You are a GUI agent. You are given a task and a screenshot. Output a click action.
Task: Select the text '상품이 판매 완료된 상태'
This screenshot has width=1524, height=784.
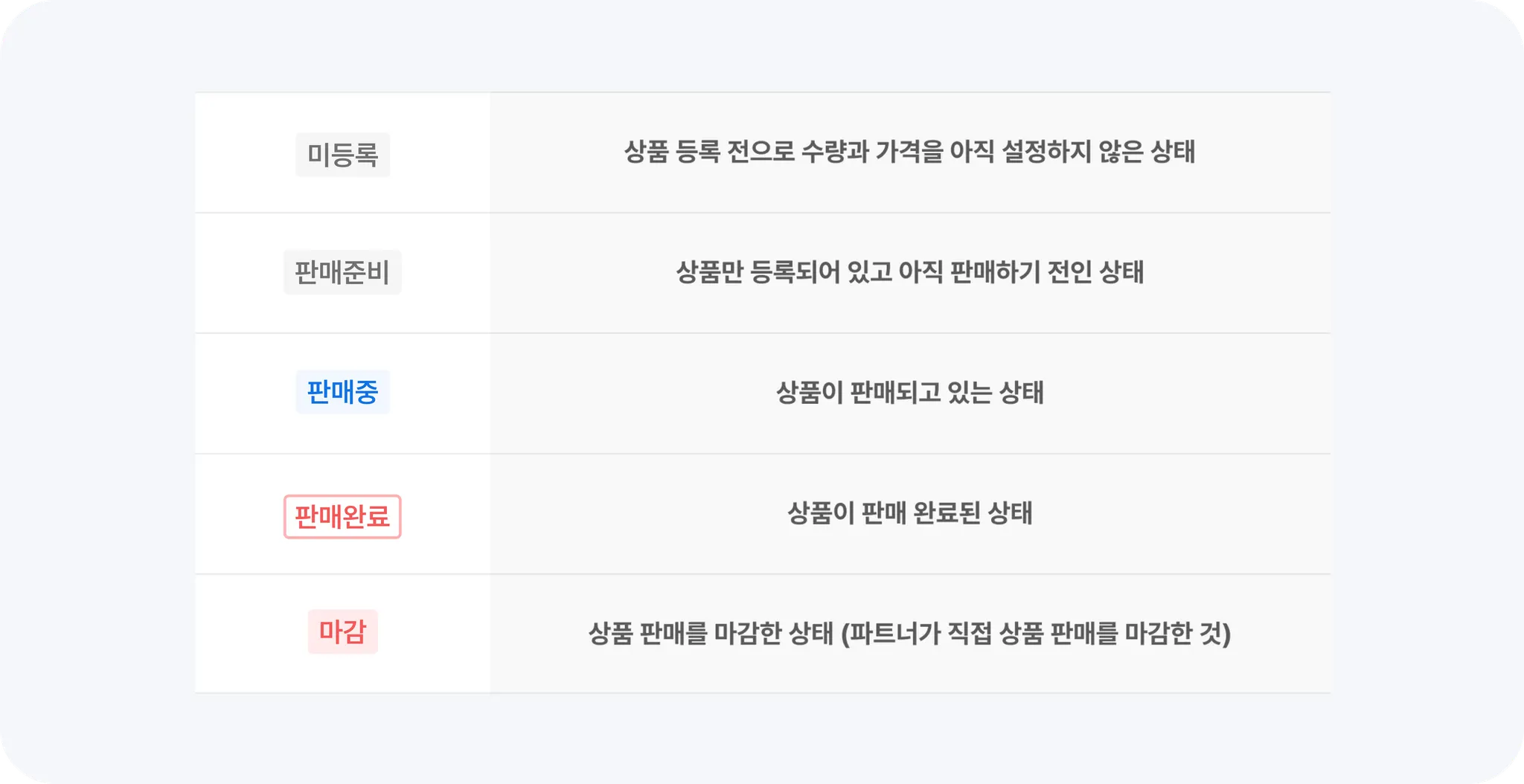[x=909, y=513]
